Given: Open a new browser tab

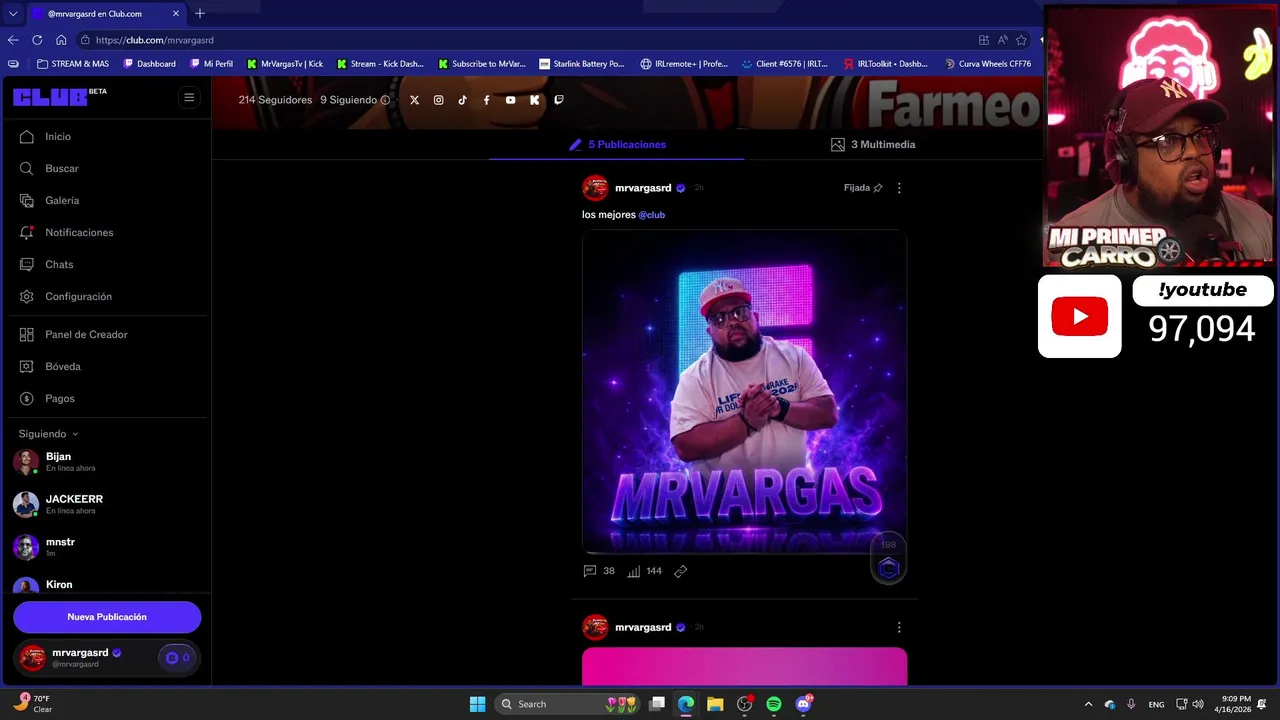Looking at the screenshot, I should (x=200, y=13).
